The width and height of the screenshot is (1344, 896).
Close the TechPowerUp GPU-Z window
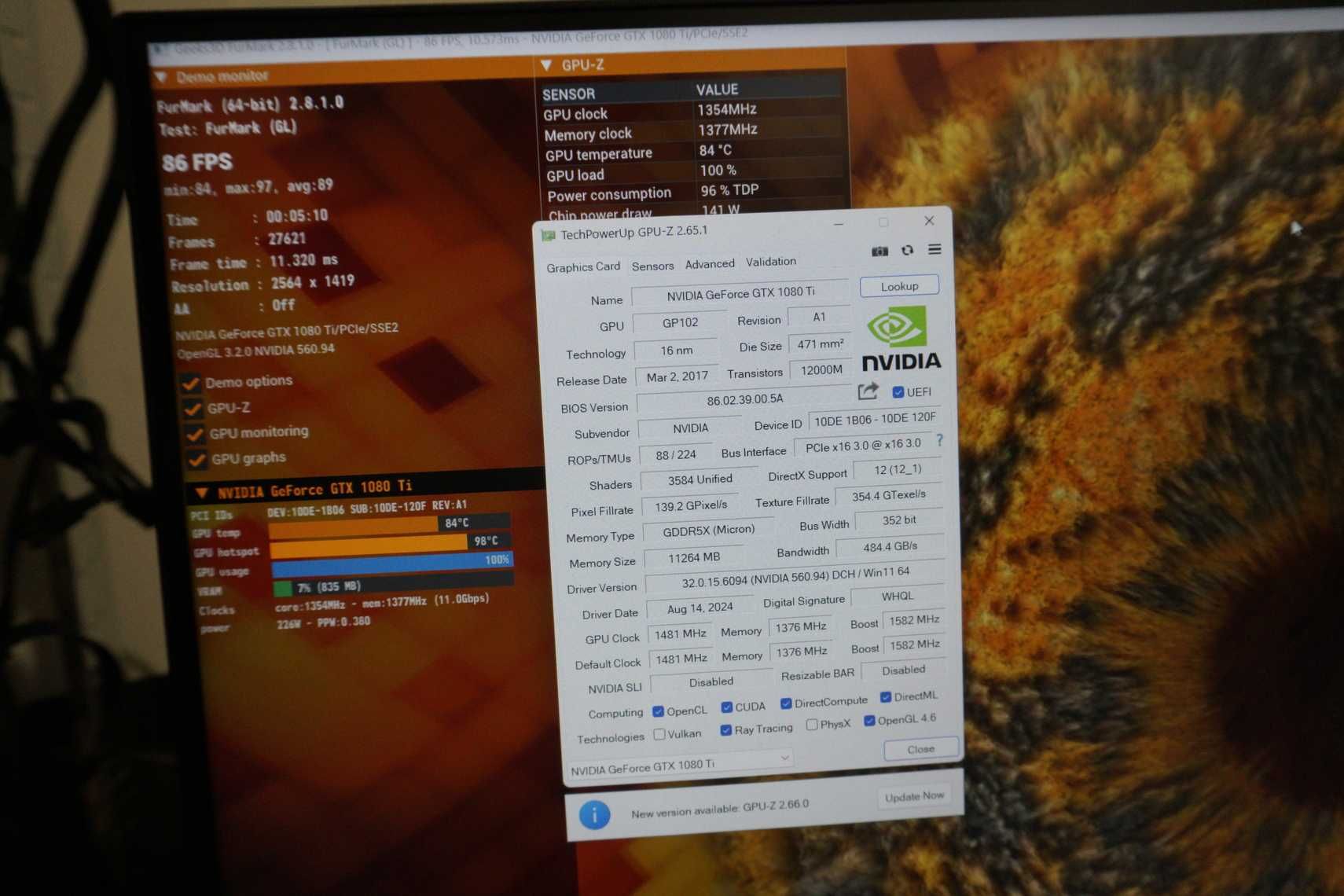tap(929, 221)
